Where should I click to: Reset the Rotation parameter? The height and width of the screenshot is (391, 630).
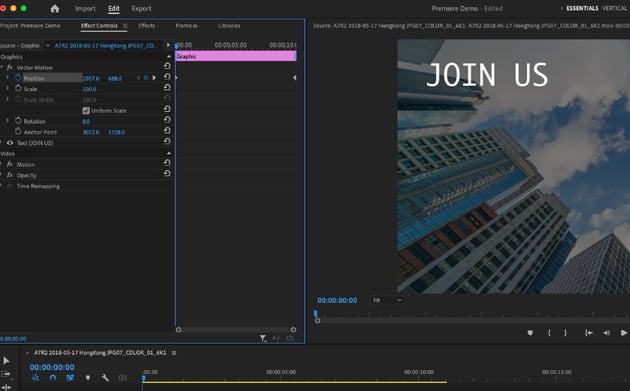click(x=167, y=119)
